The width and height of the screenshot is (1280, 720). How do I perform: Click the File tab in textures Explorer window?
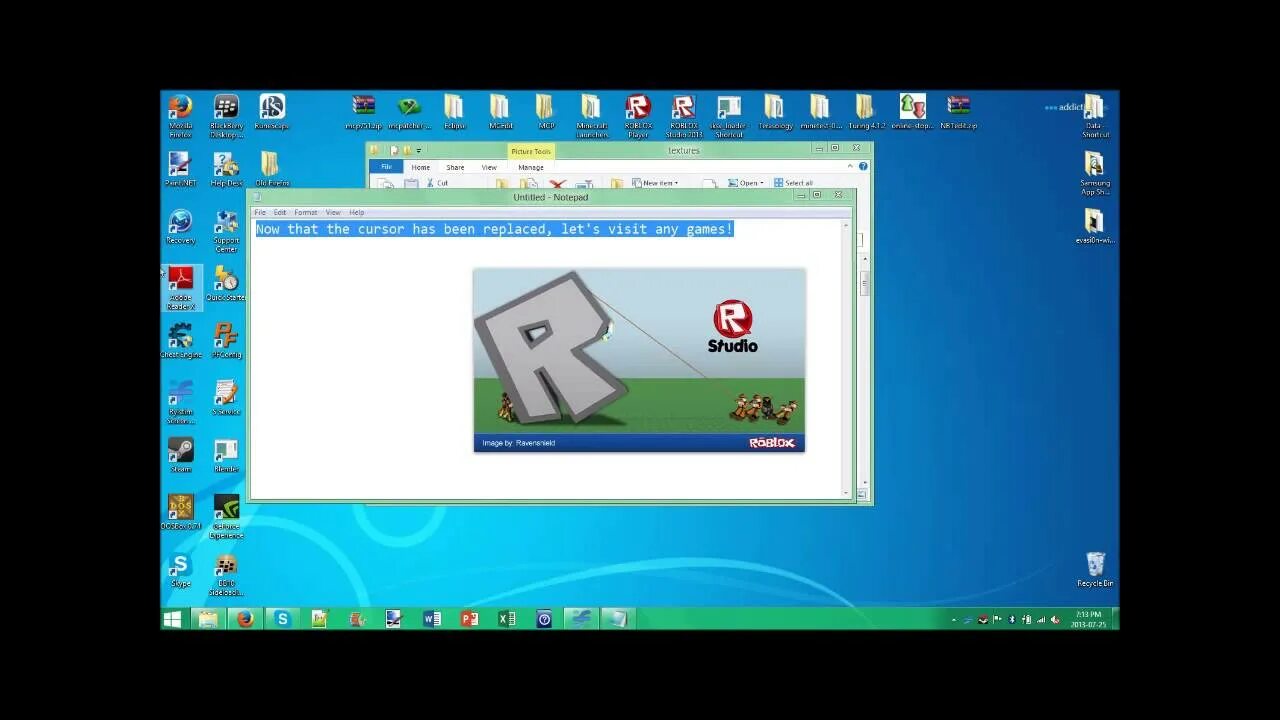pyautogui.click(x=386, y=167)
